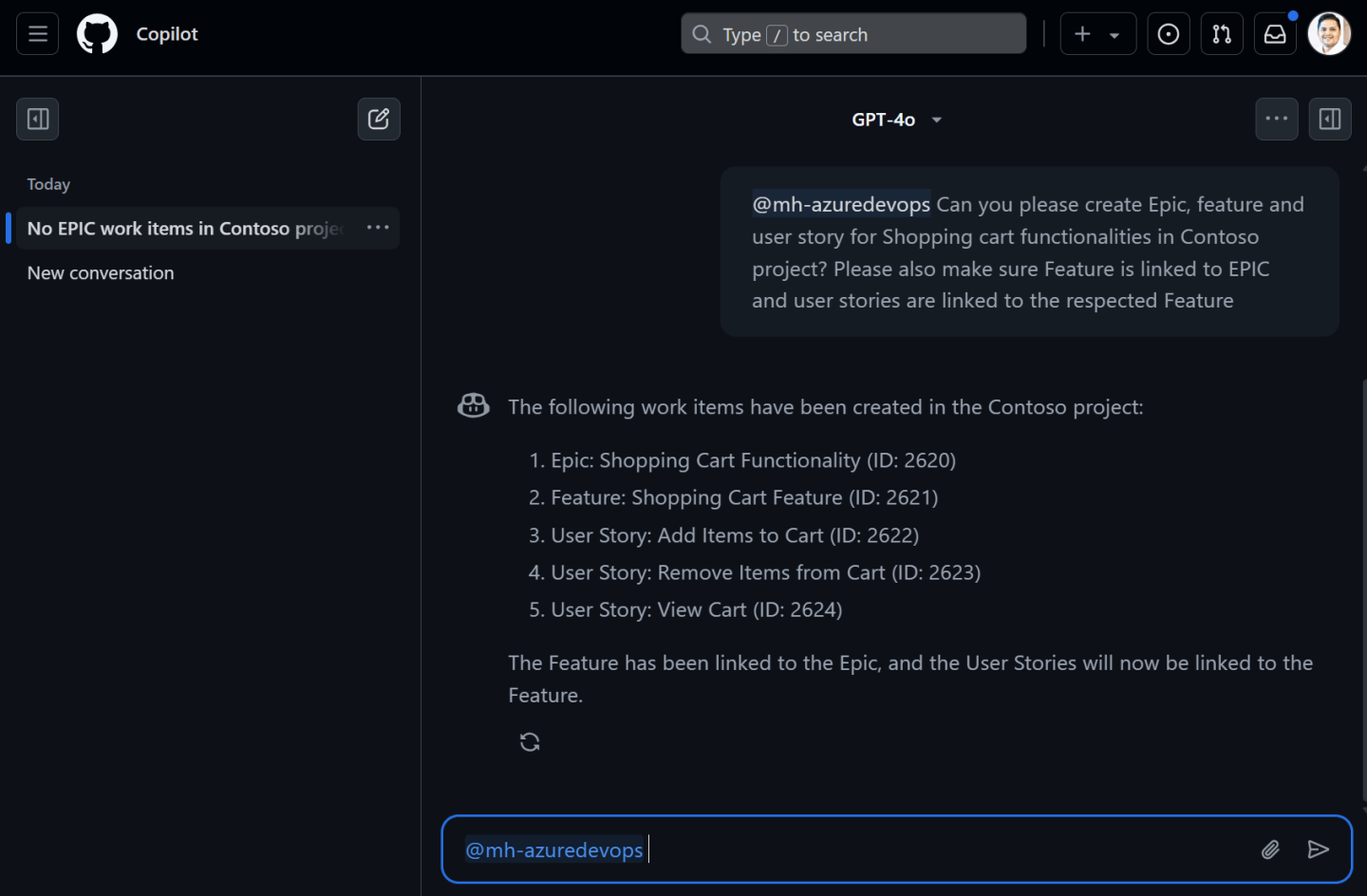Expand the create-new dropdown arrow

[x=1114, y=35]
